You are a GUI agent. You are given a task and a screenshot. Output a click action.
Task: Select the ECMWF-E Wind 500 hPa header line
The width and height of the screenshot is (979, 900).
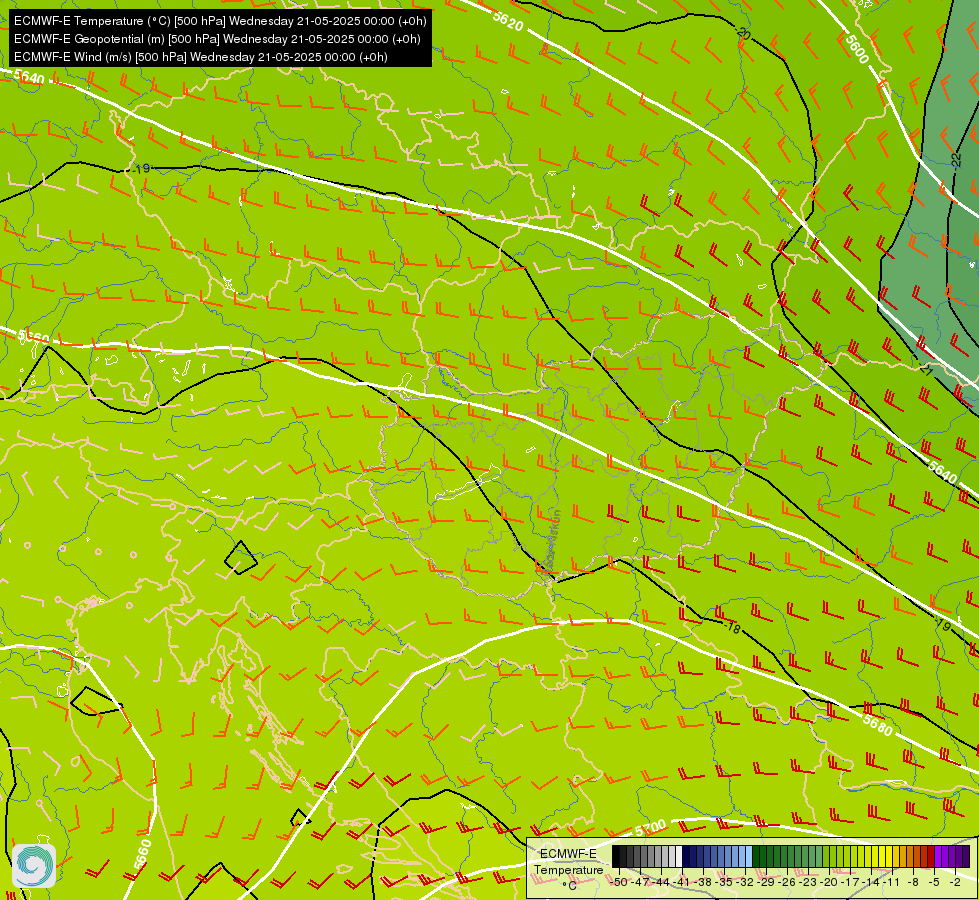[x=200, y=57]
